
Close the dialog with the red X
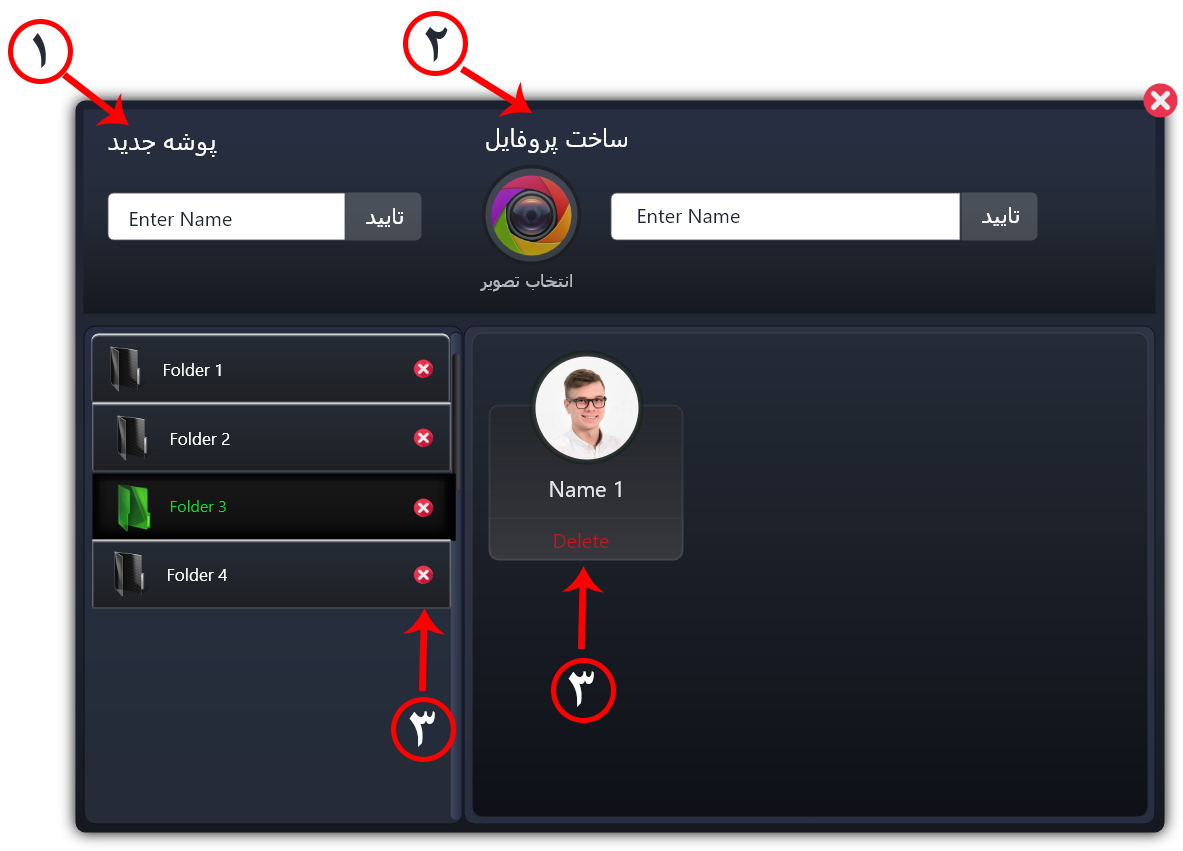pyautogui.click(x=1160, y=100)
